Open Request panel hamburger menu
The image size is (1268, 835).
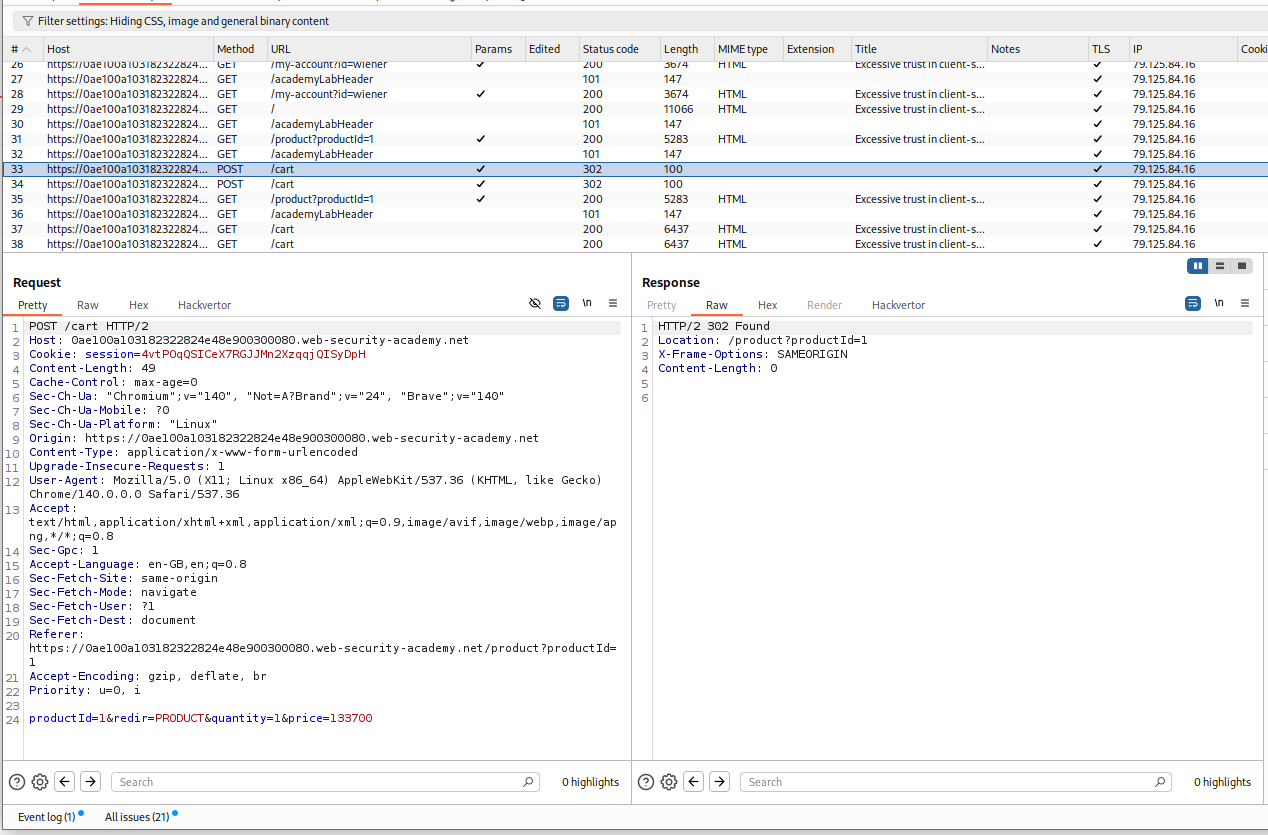613,303
